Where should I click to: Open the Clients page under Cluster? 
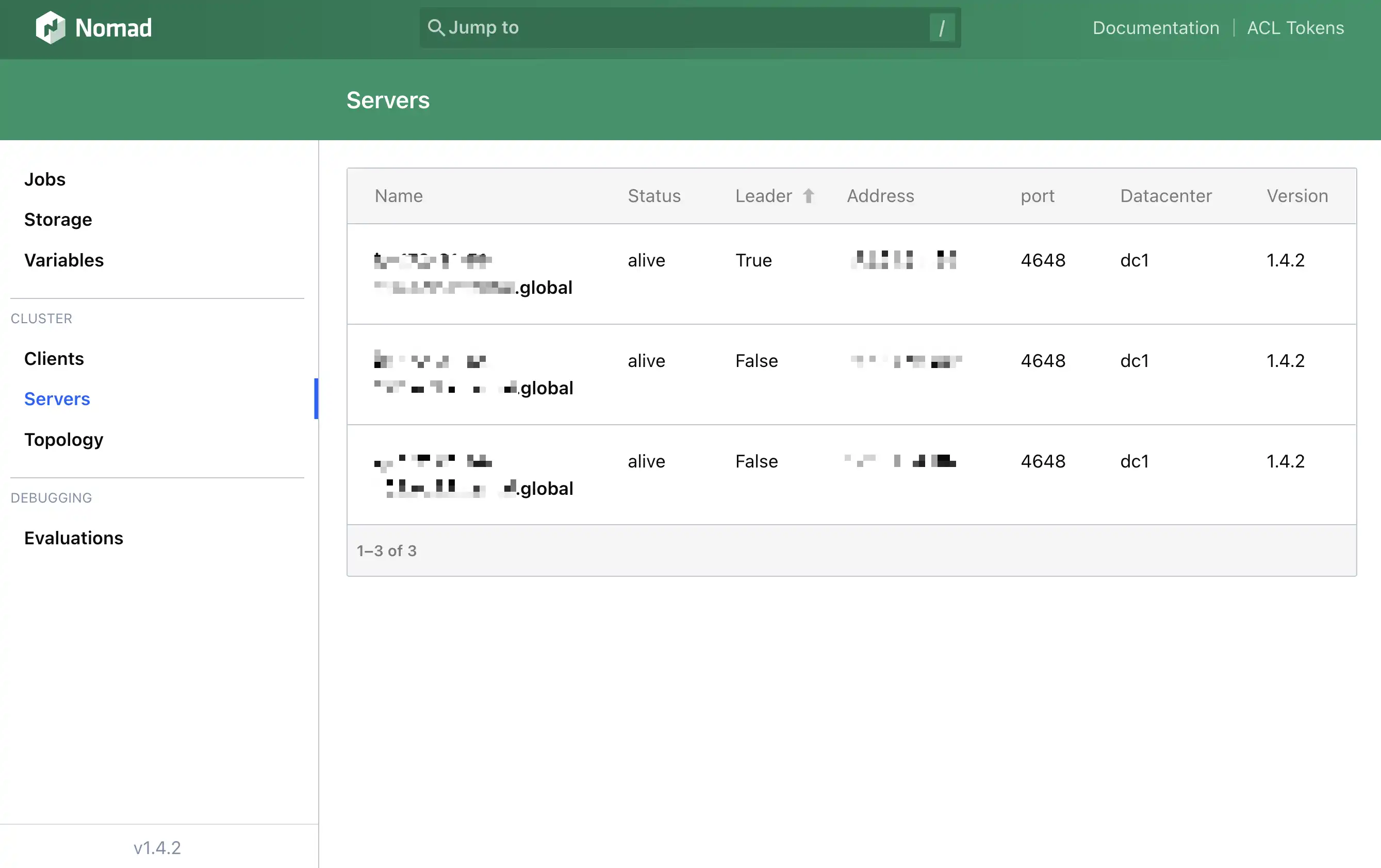point(54,358)
